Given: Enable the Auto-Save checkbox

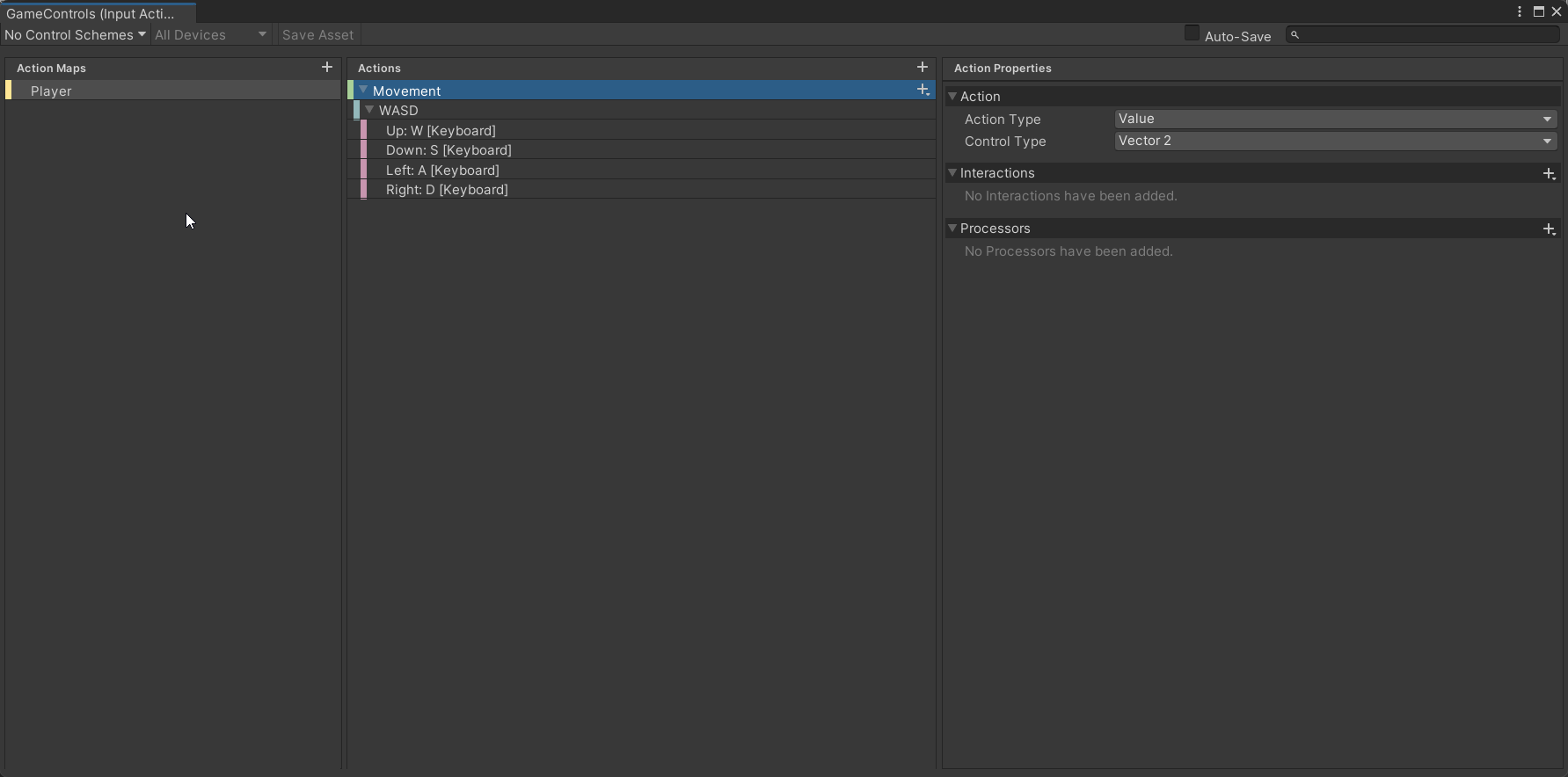Looking at the screenshot, I should 1192,33.
